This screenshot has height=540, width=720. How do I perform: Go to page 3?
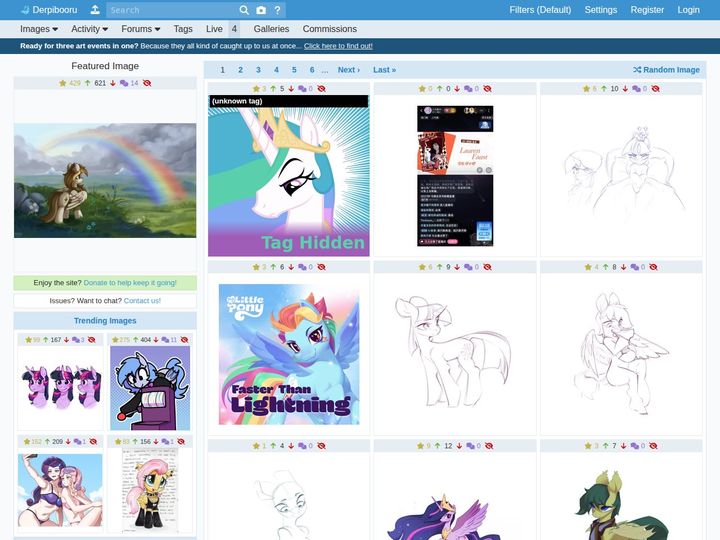(x=258, y=70)
